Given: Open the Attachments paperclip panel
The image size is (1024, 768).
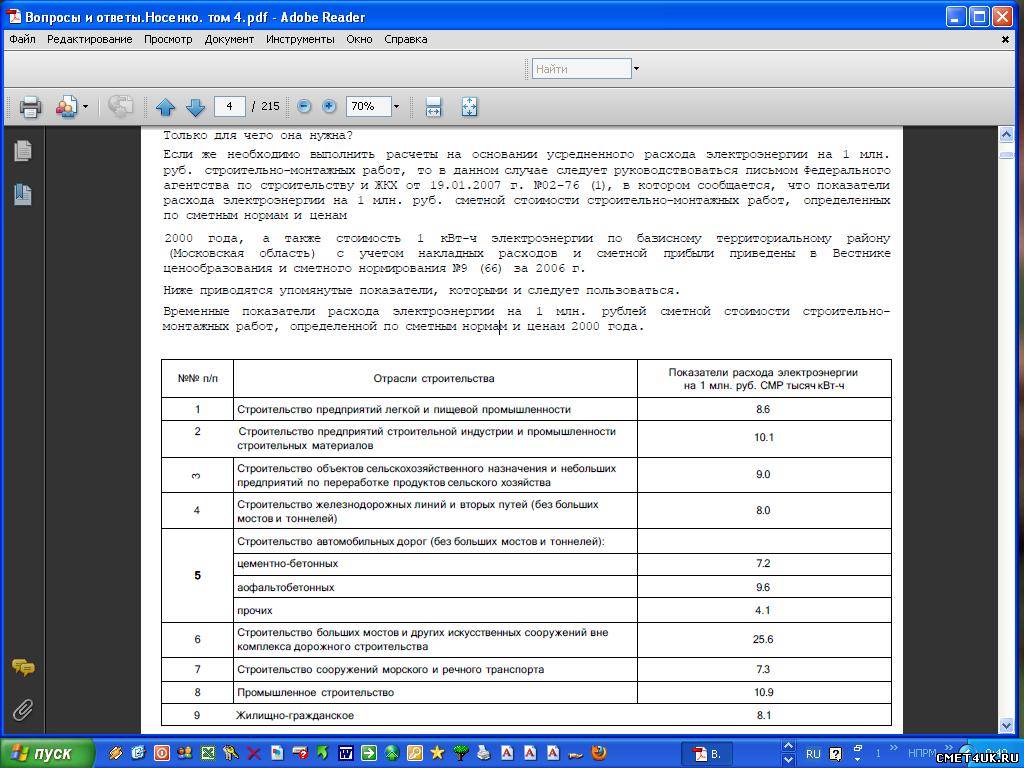Looking at the screenshot, I should click(23, 710).
